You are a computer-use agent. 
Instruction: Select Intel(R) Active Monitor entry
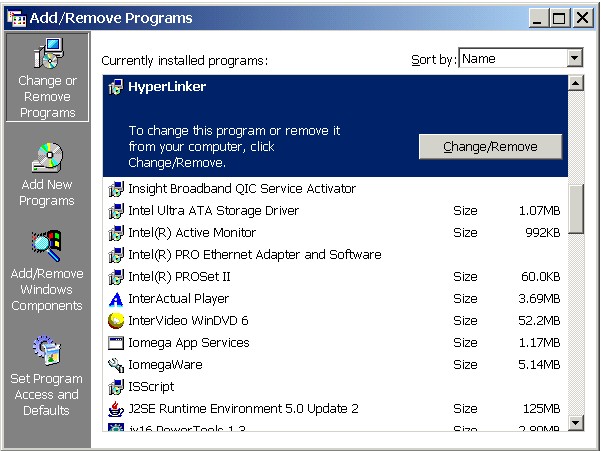click(x=335, y=233)
